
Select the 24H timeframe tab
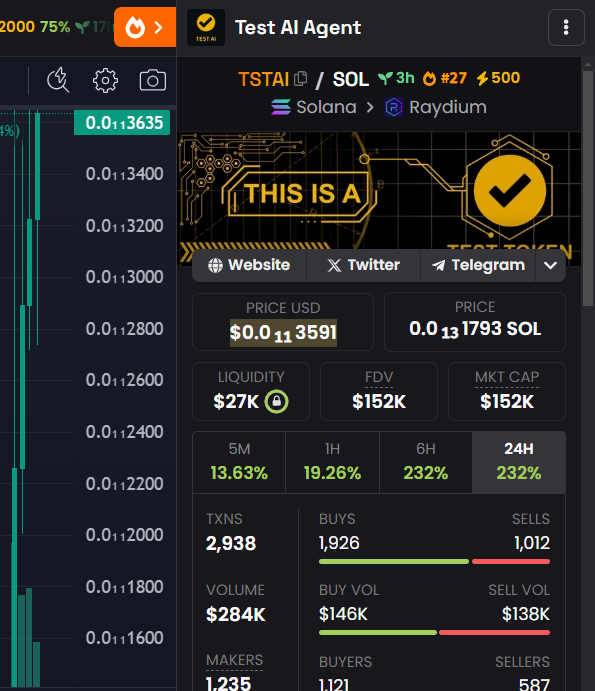[x=519, y=462]
